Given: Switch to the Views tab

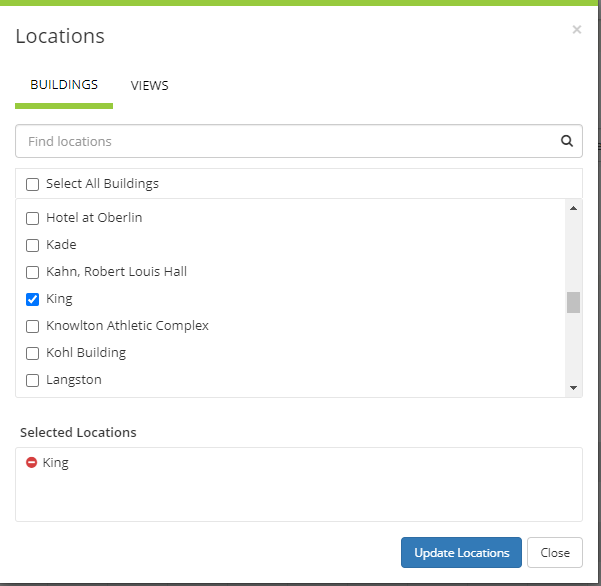Looking at the screenshot, I should [149, 86].
